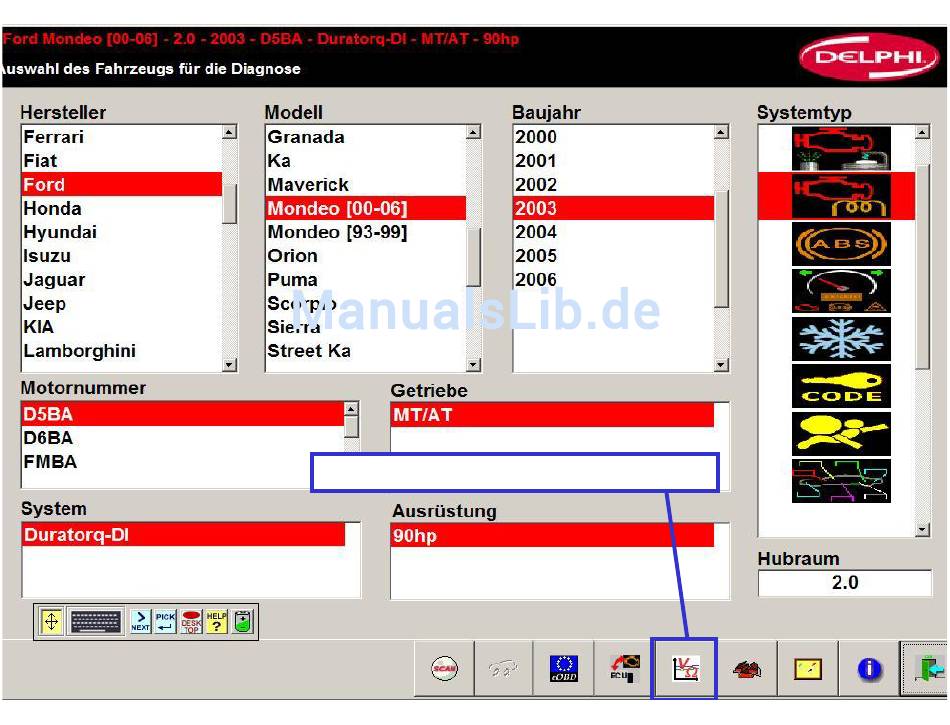Select Lamborghini manufacturer

click(122, 351)
